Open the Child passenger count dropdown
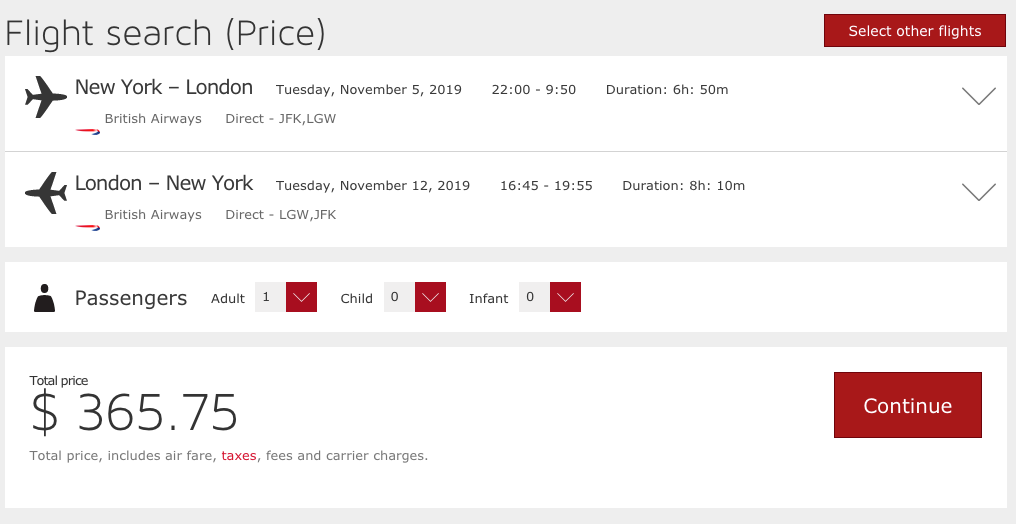Viewport: 1016px width, 524px height. 430,297
